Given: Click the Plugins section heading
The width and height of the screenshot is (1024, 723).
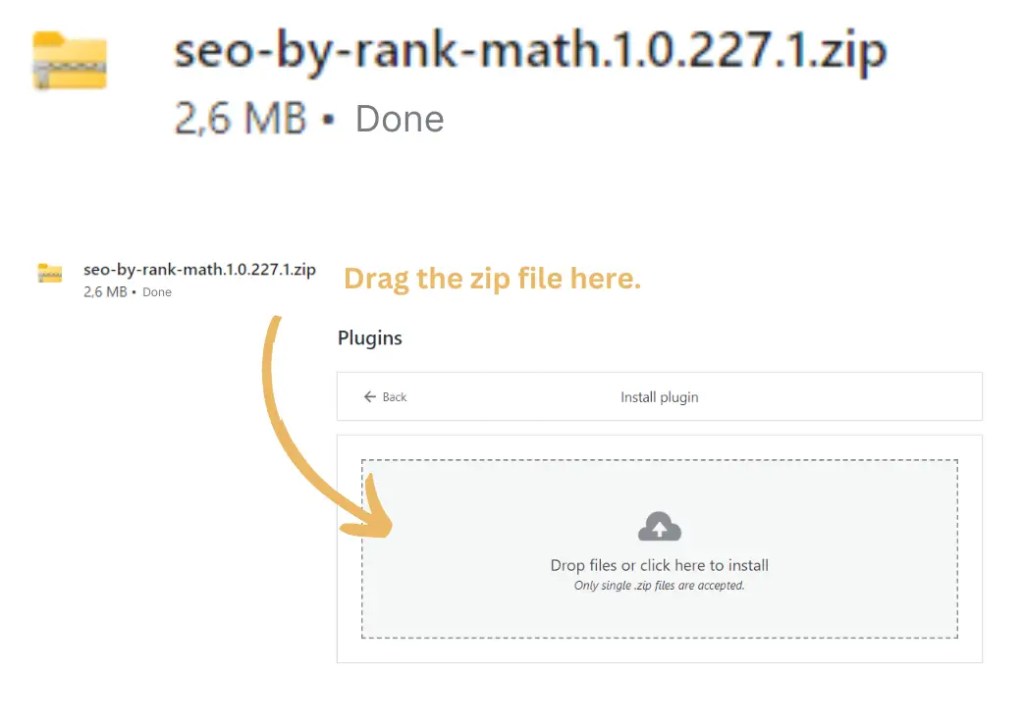Looking at the screenshot, I should (369, 338).
